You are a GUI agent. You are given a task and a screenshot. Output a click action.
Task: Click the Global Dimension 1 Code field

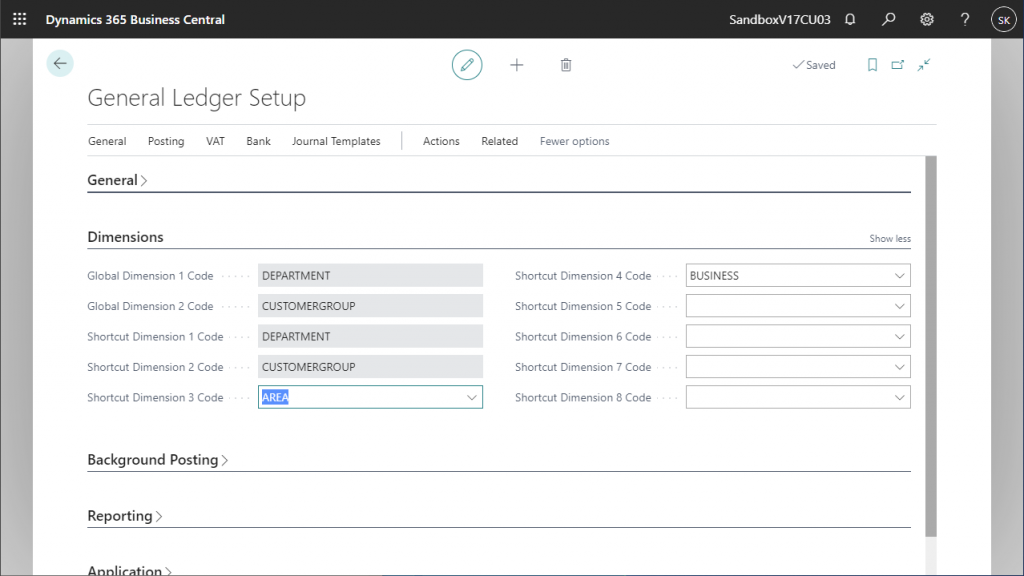click(x=370, y=276)
